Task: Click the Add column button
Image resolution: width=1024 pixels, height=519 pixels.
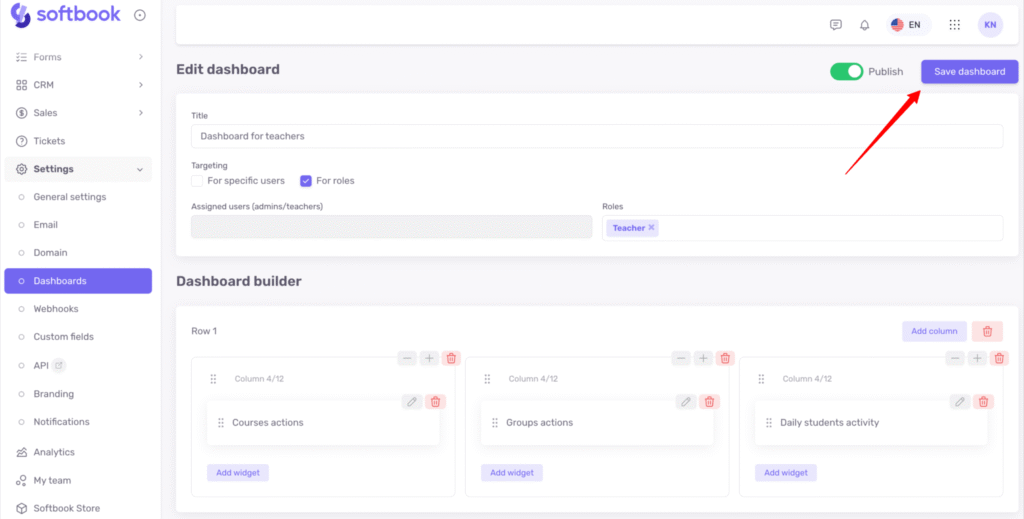Action: point(934,331)
